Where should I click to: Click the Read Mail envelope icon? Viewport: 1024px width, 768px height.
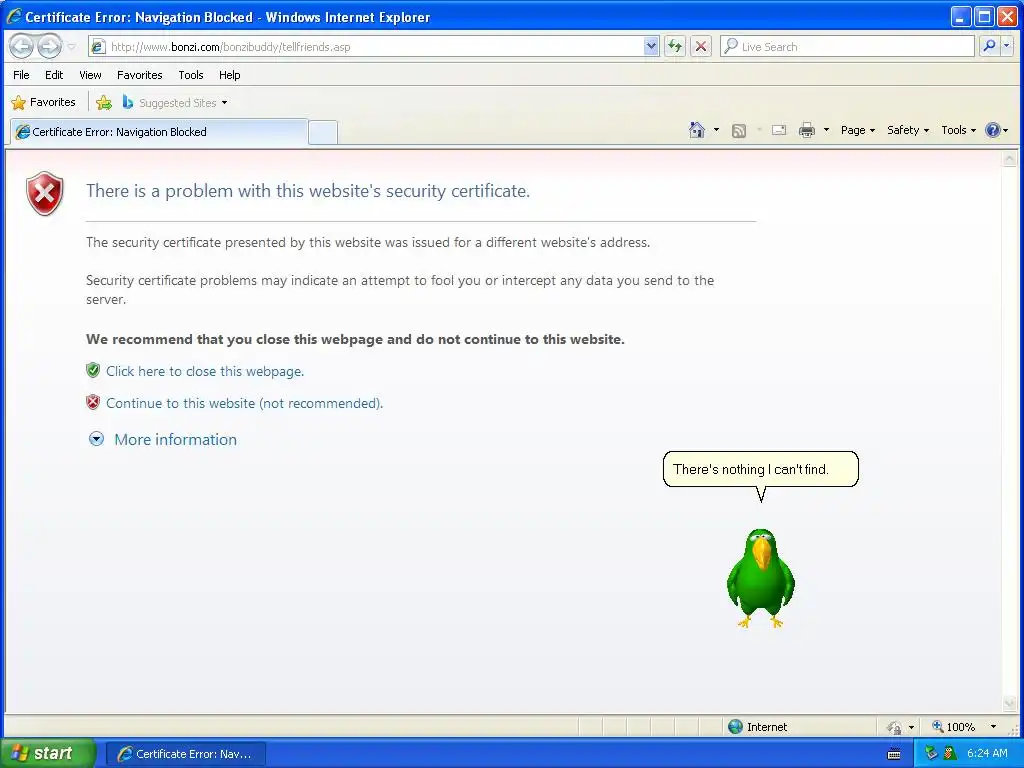(x=778, y=130)
